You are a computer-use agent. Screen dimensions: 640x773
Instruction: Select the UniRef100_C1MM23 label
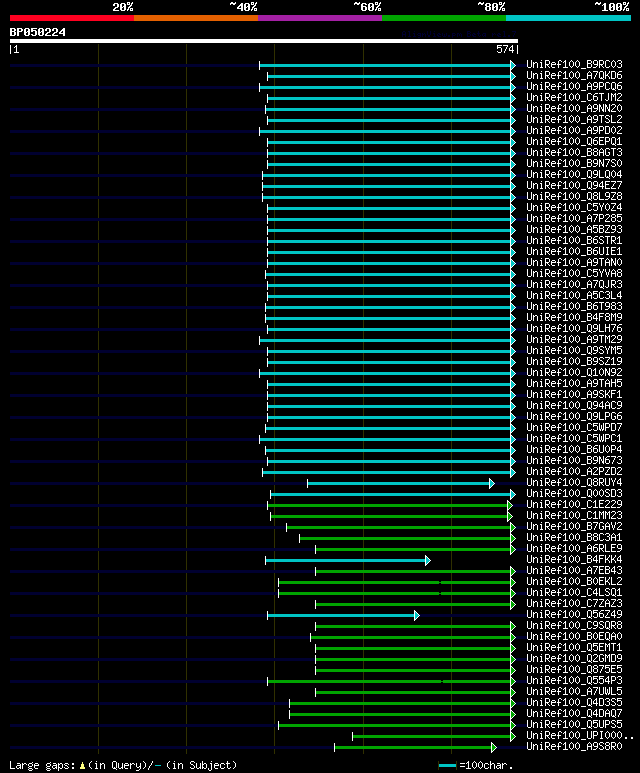click(574, 516)
